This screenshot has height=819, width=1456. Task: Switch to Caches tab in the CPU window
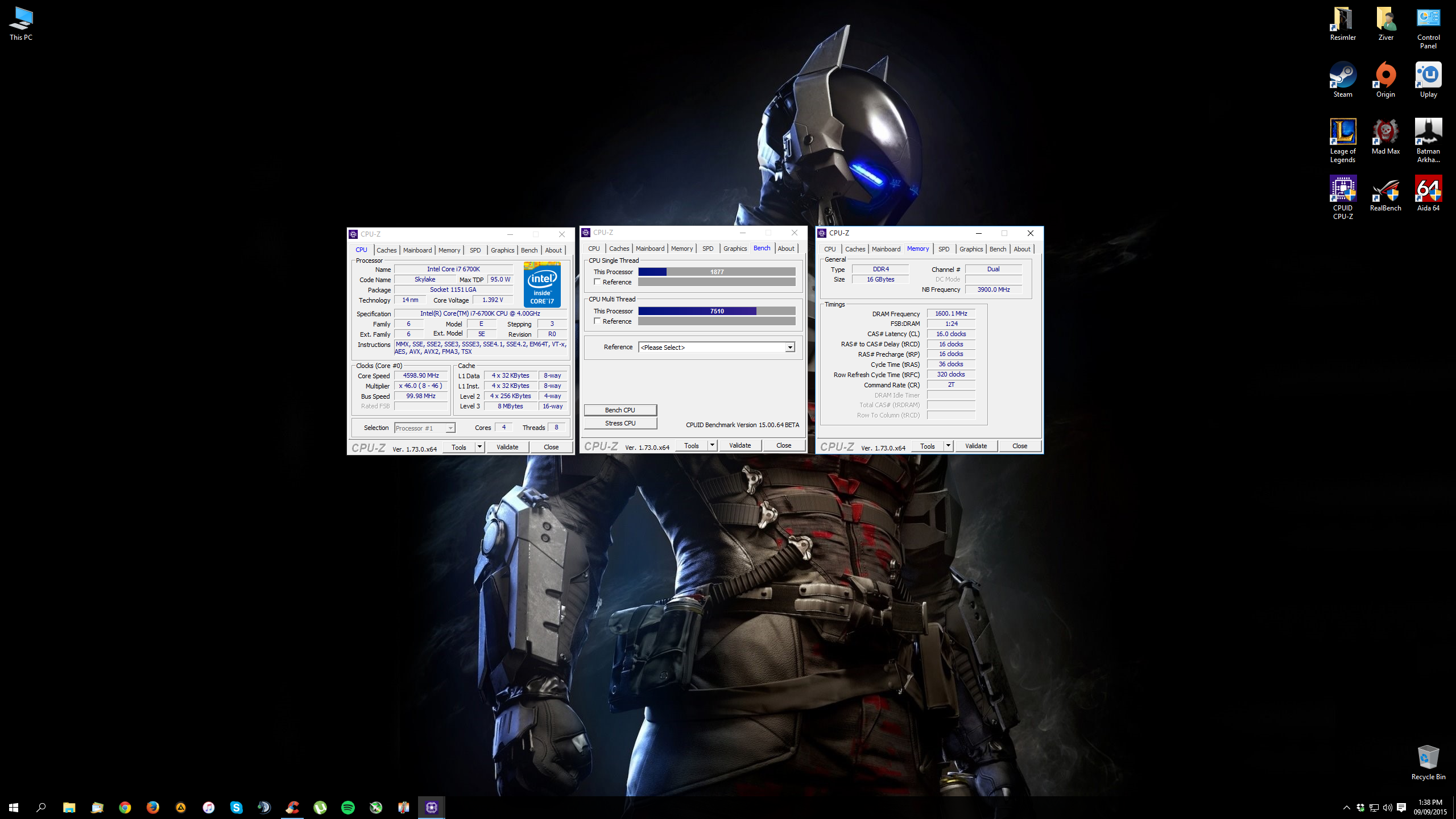387,250
